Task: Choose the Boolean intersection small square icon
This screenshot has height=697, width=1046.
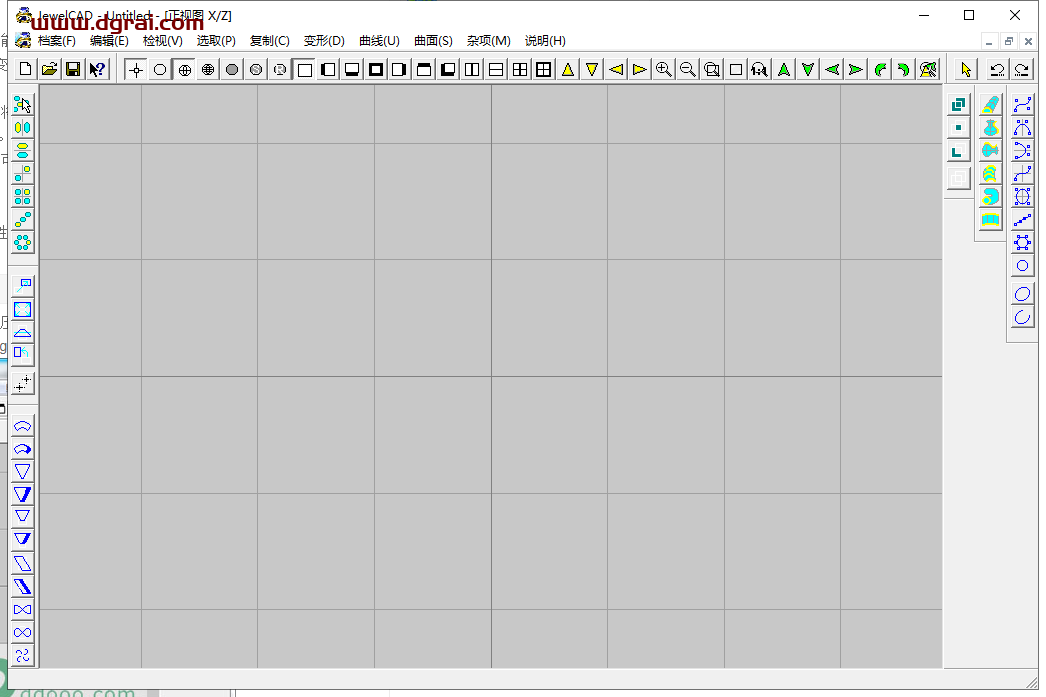Action: [x=959, y=127]
